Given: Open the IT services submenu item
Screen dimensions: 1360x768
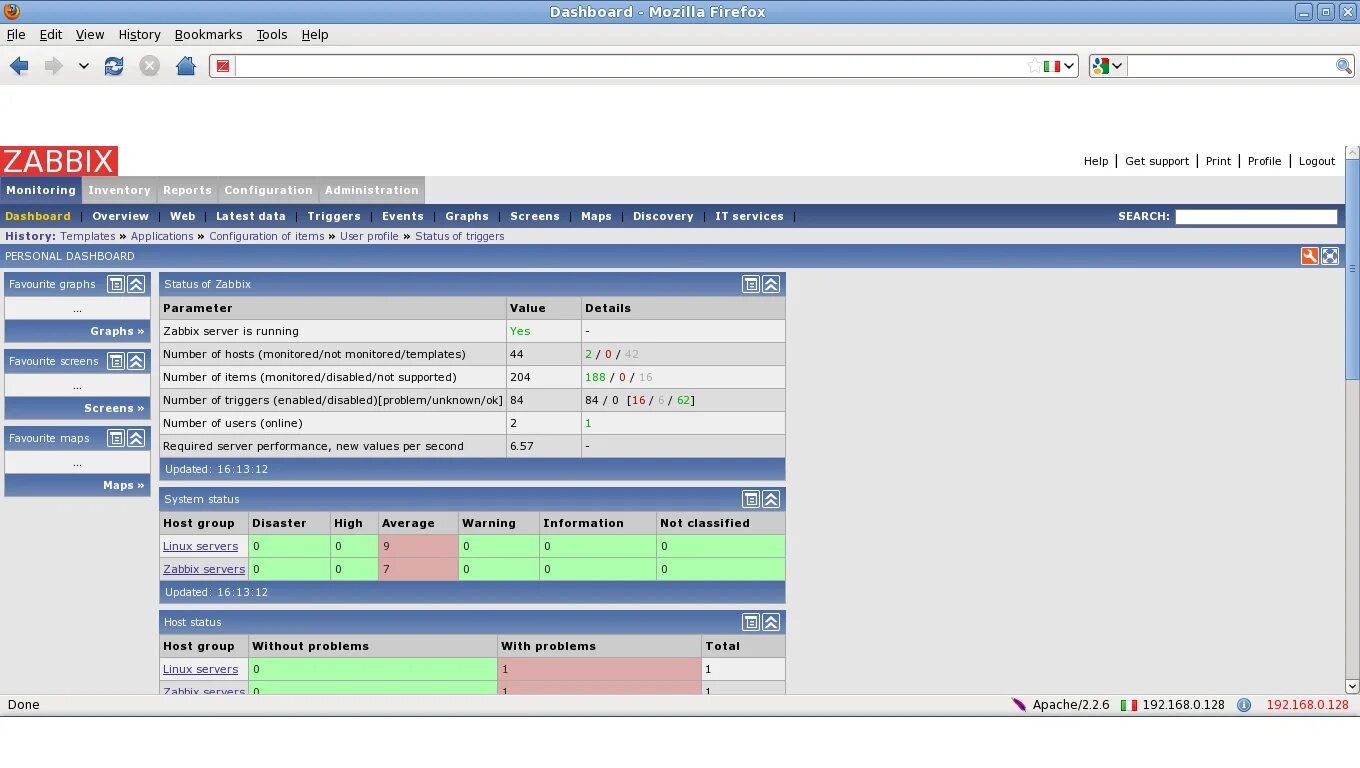Looking at the screenshot, I should pos(749,216).
